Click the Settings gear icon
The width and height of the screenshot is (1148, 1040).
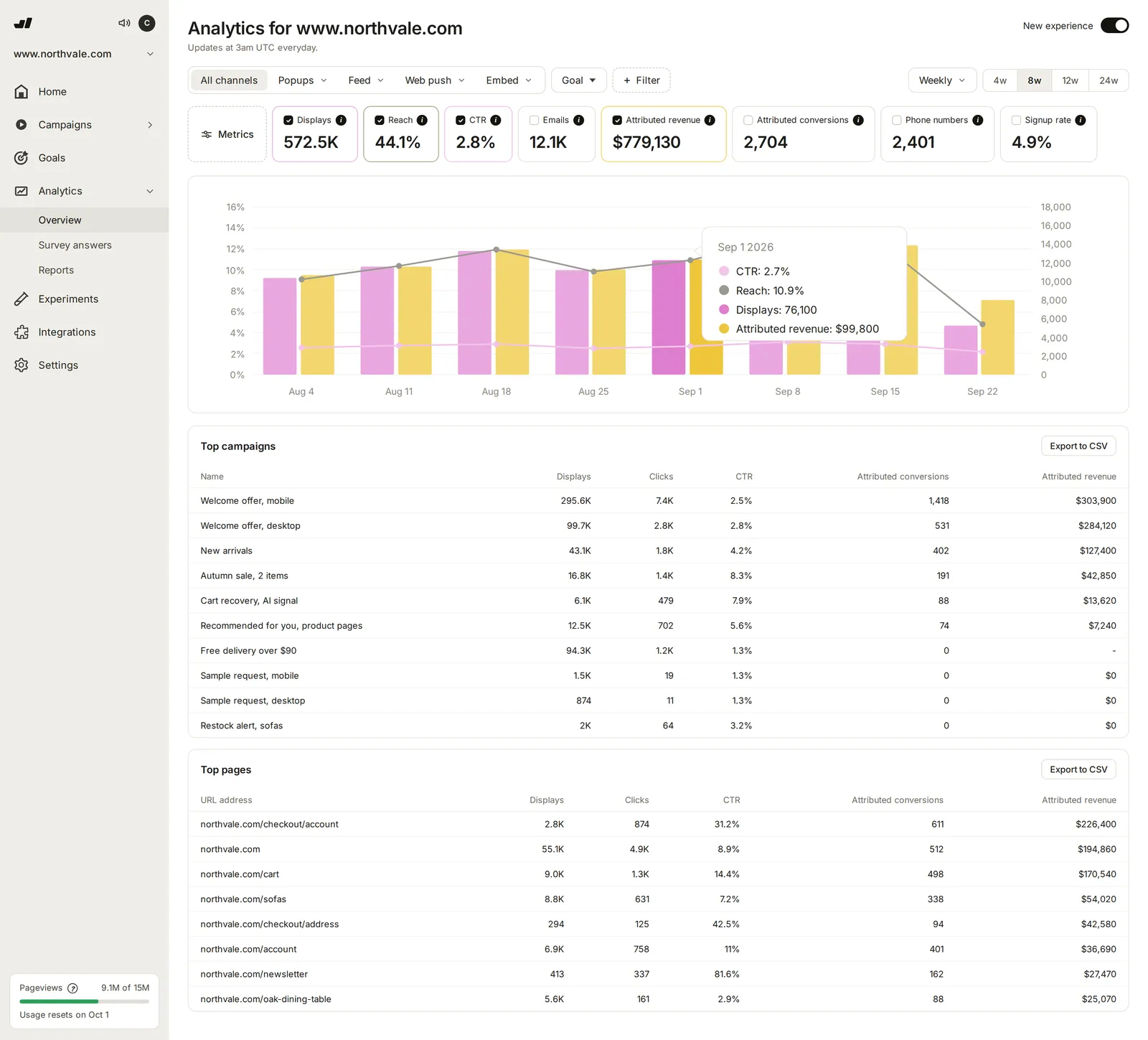pos(22,365)
